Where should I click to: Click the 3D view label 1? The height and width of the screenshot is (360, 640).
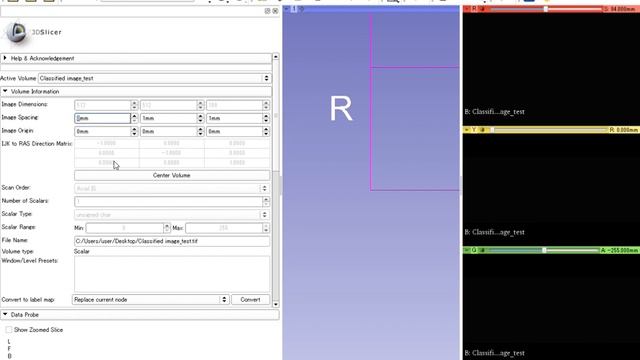pos(294,9)
